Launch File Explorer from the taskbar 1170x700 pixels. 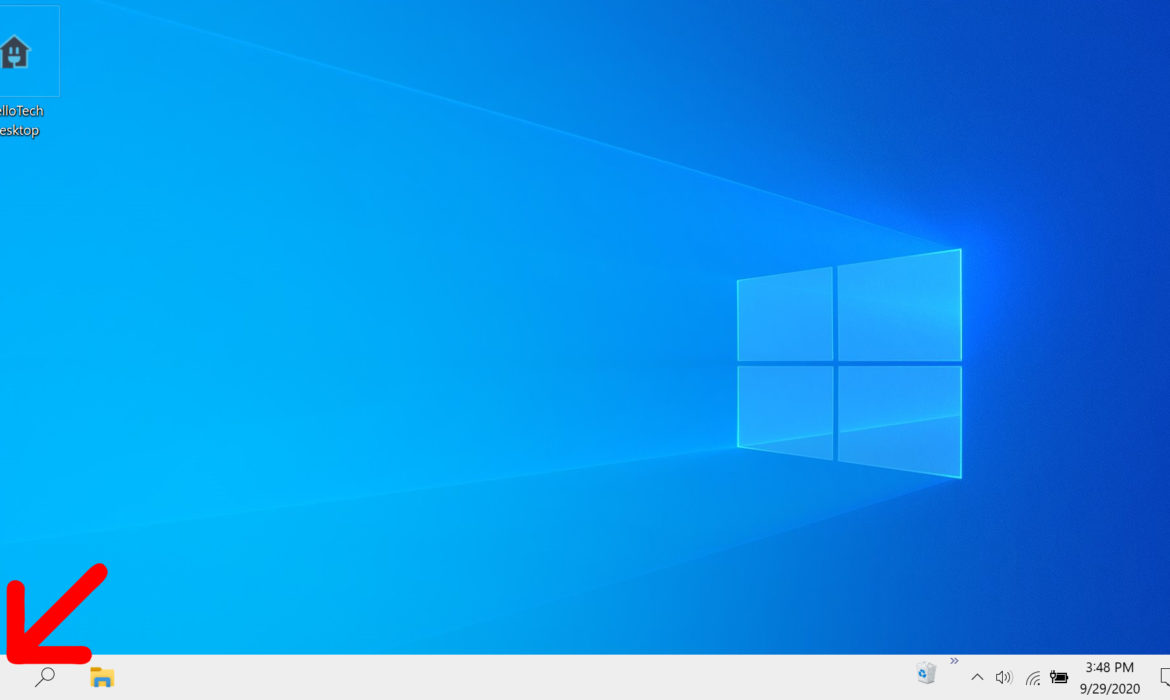click(x=102, y=677)
